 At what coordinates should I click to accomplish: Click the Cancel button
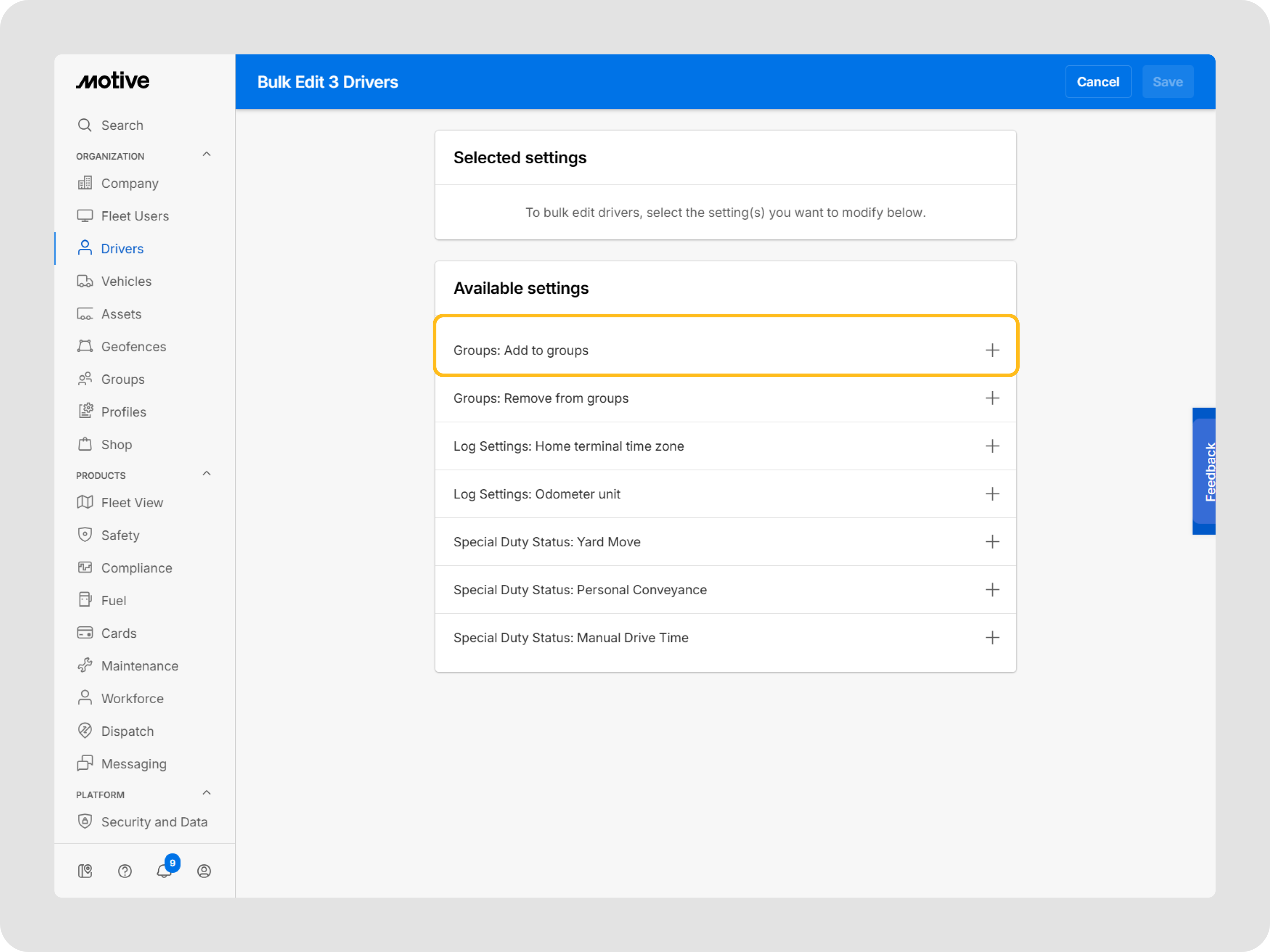click(x=1097, y=82)
